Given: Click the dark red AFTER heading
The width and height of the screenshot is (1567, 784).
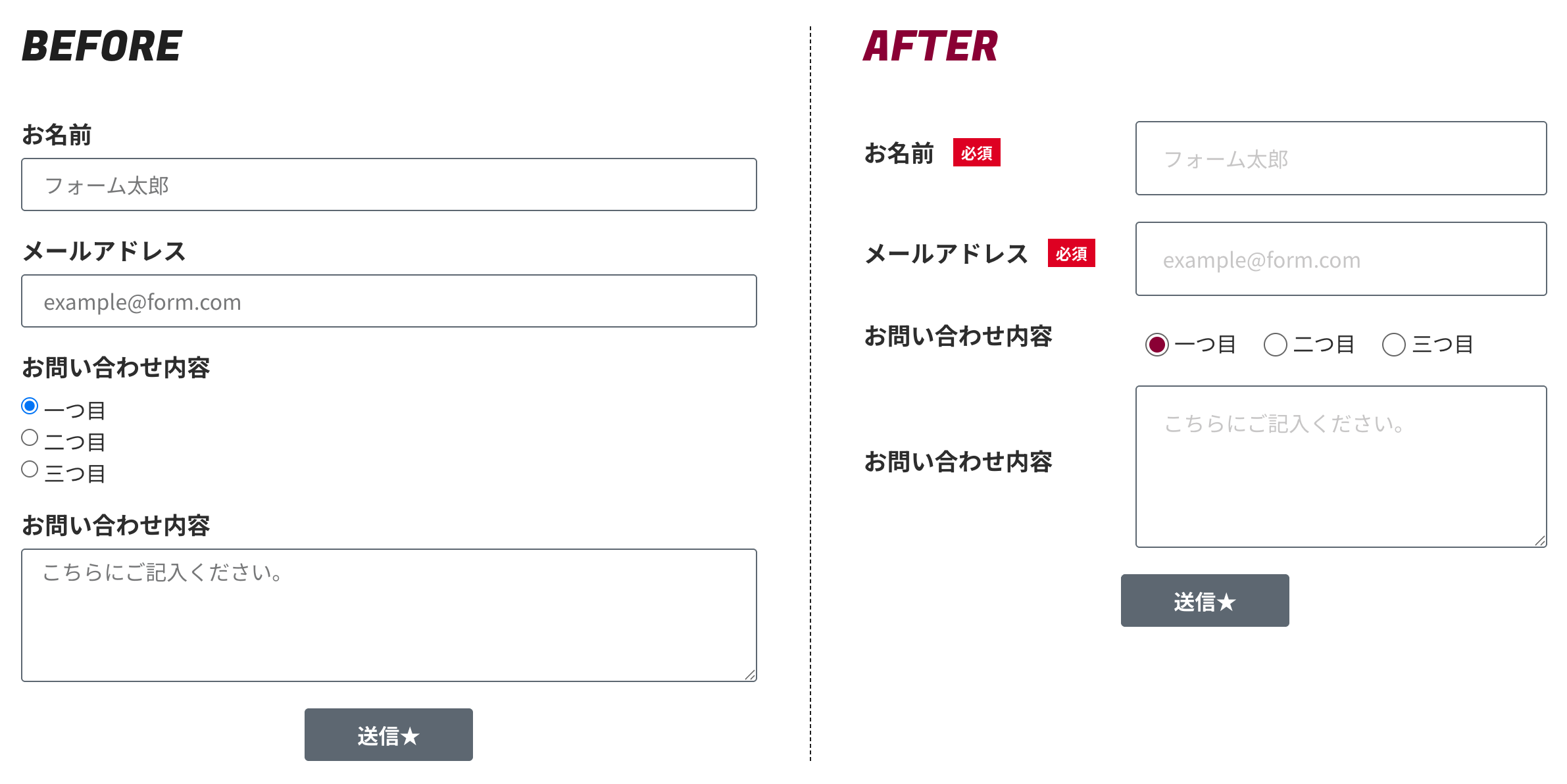Looking at the screenshot, I should click(930, 46).
